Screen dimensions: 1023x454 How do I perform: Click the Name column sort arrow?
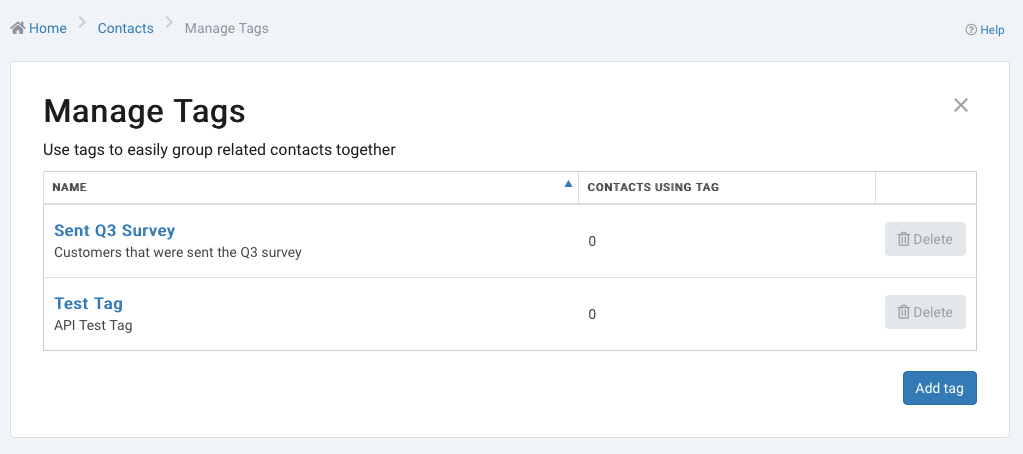click(568, 184)
